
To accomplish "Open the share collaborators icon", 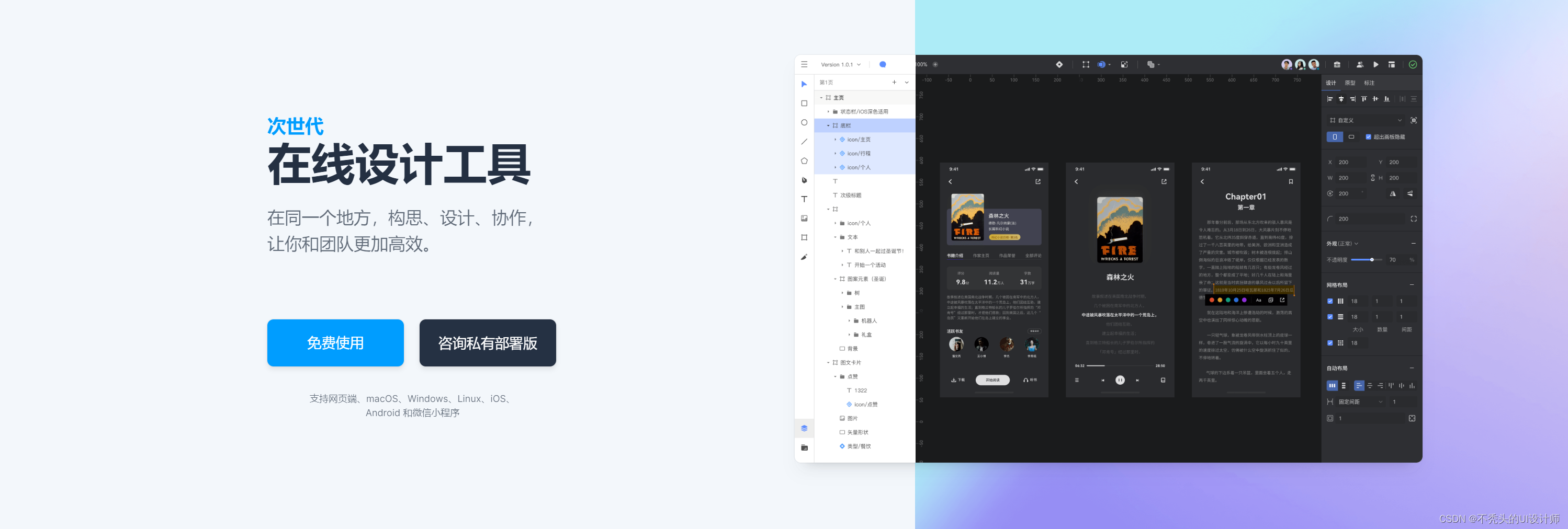I will pos(1360,64).
